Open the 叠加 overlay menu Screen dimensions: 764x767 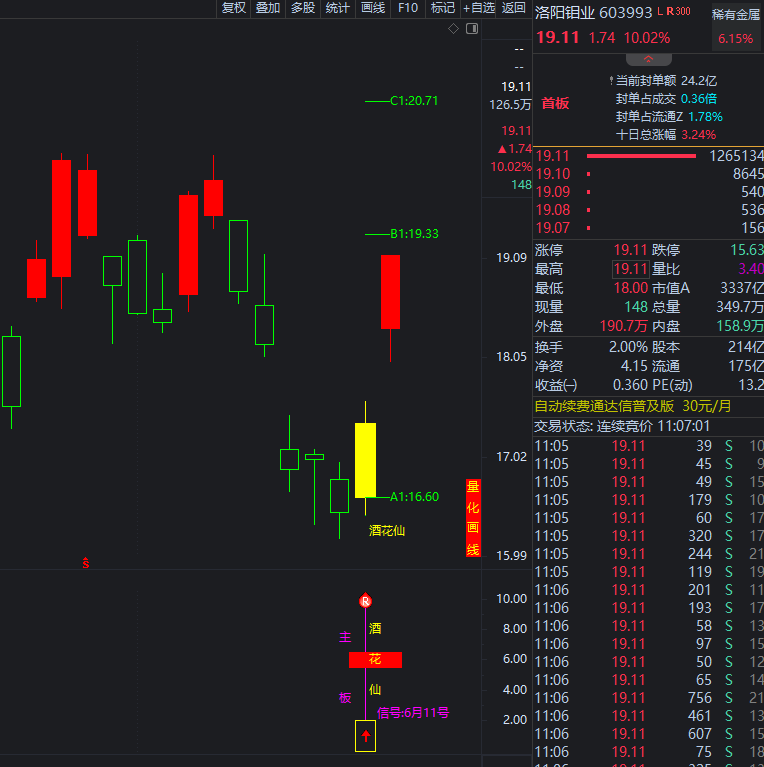(268, 8)
